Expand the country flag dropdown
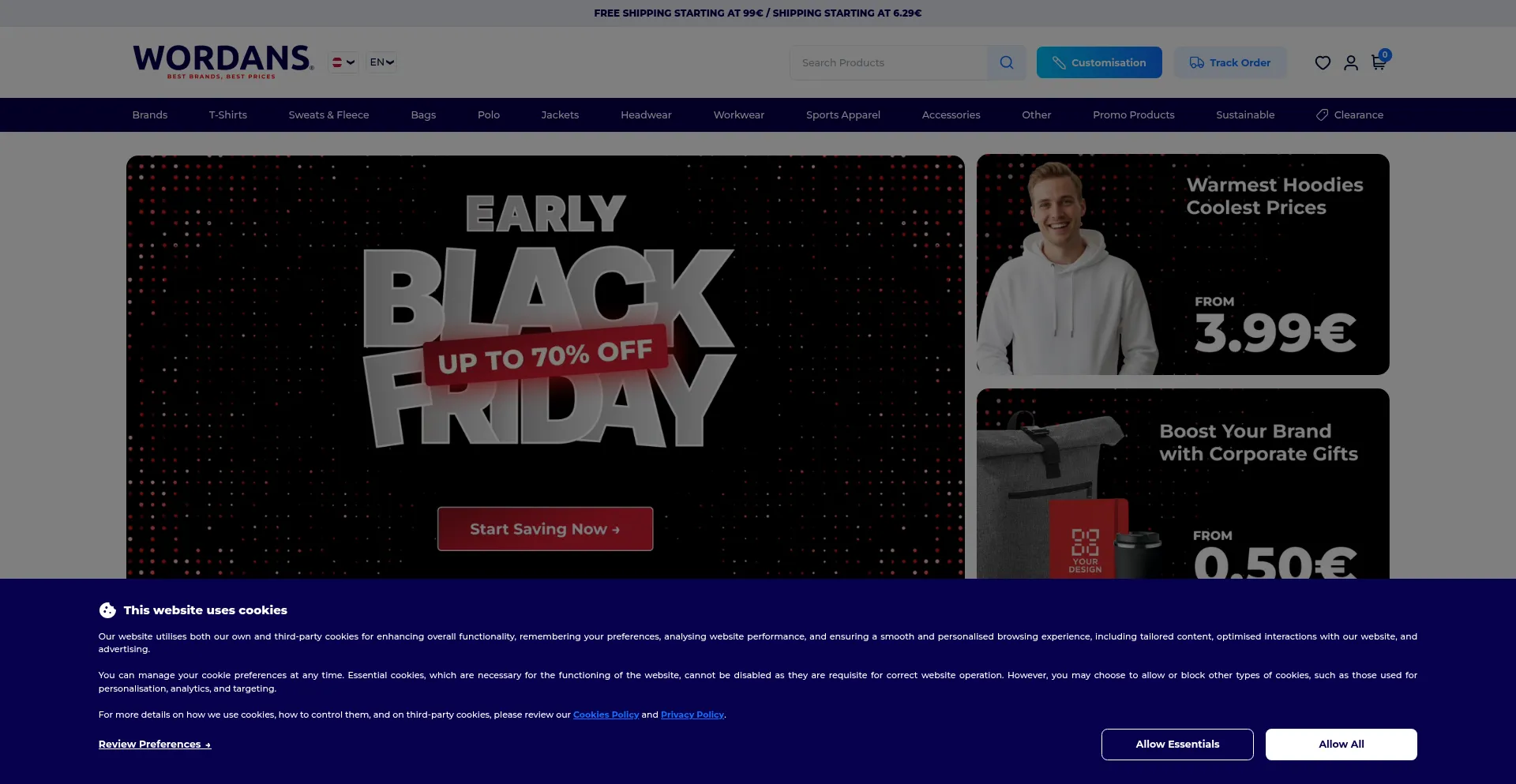The height and width of the screenshot is (784, 1516). coord(343,62)
